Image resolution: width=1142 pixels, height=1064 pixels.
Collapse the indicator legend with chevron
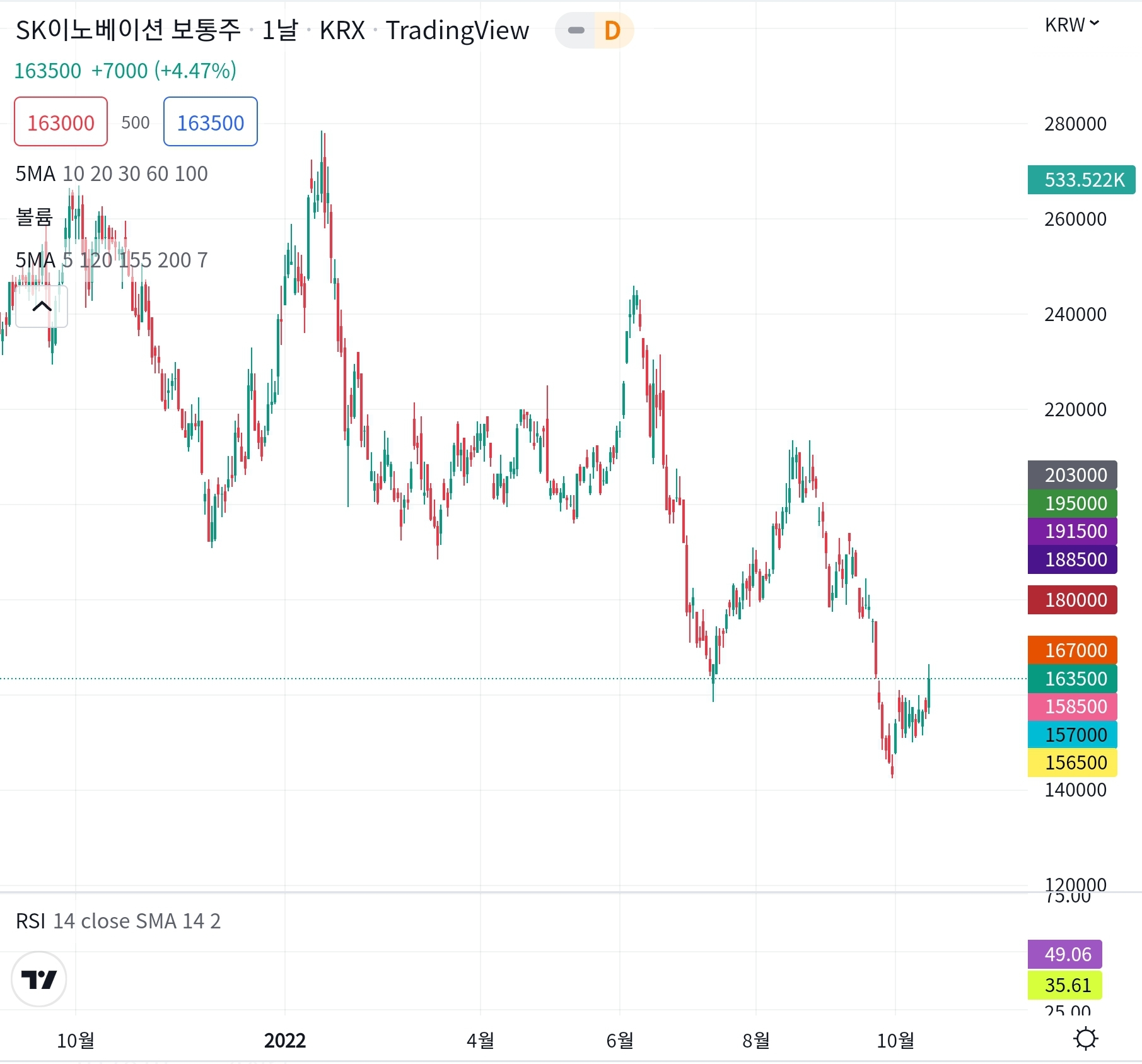42,307
